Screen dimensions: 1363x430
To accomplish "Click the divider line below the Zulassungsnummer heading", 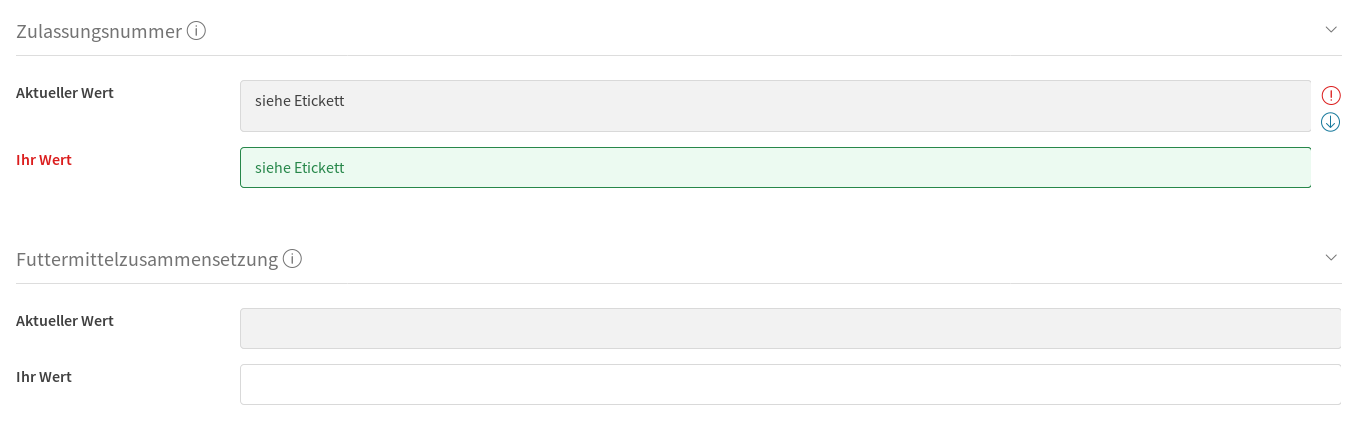I will [680, 55].
